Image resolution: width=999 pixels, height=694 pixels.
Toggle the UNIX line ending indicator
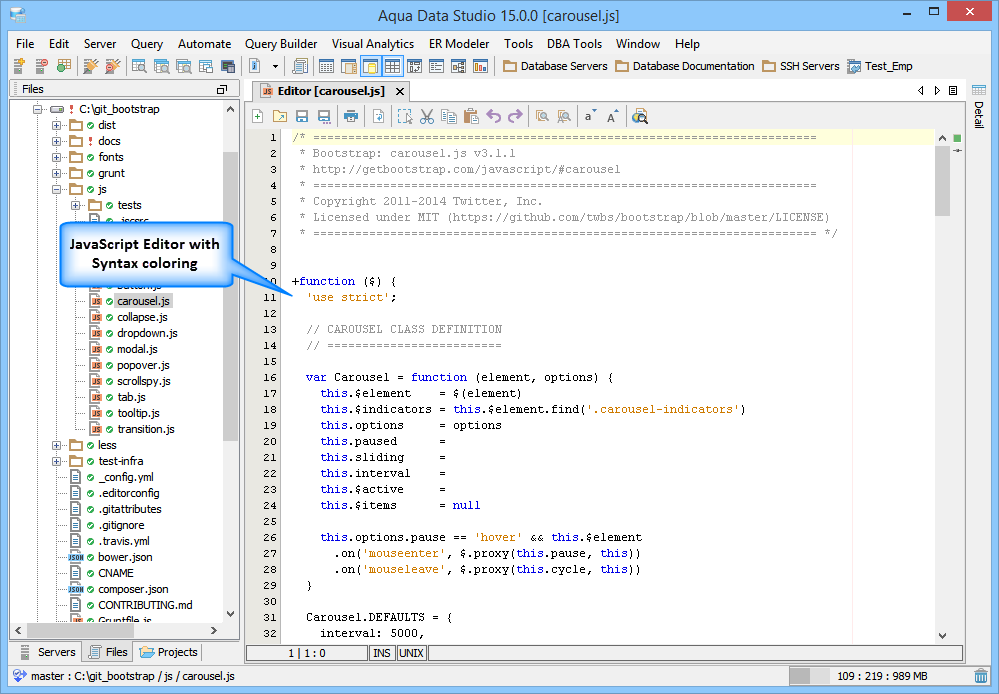click(x=411, y=653)
